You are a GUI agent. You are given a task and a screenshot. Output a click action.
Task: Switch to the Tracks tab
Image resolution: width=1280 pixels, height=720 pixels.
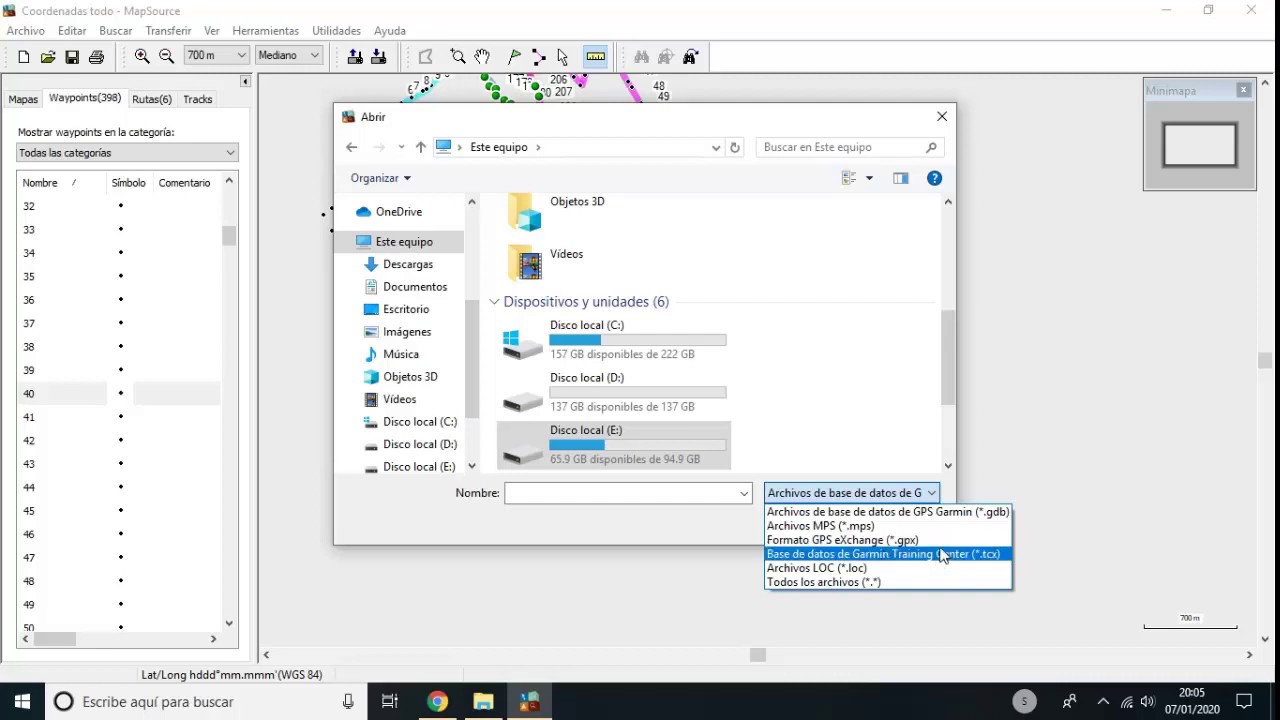(197, 99)
